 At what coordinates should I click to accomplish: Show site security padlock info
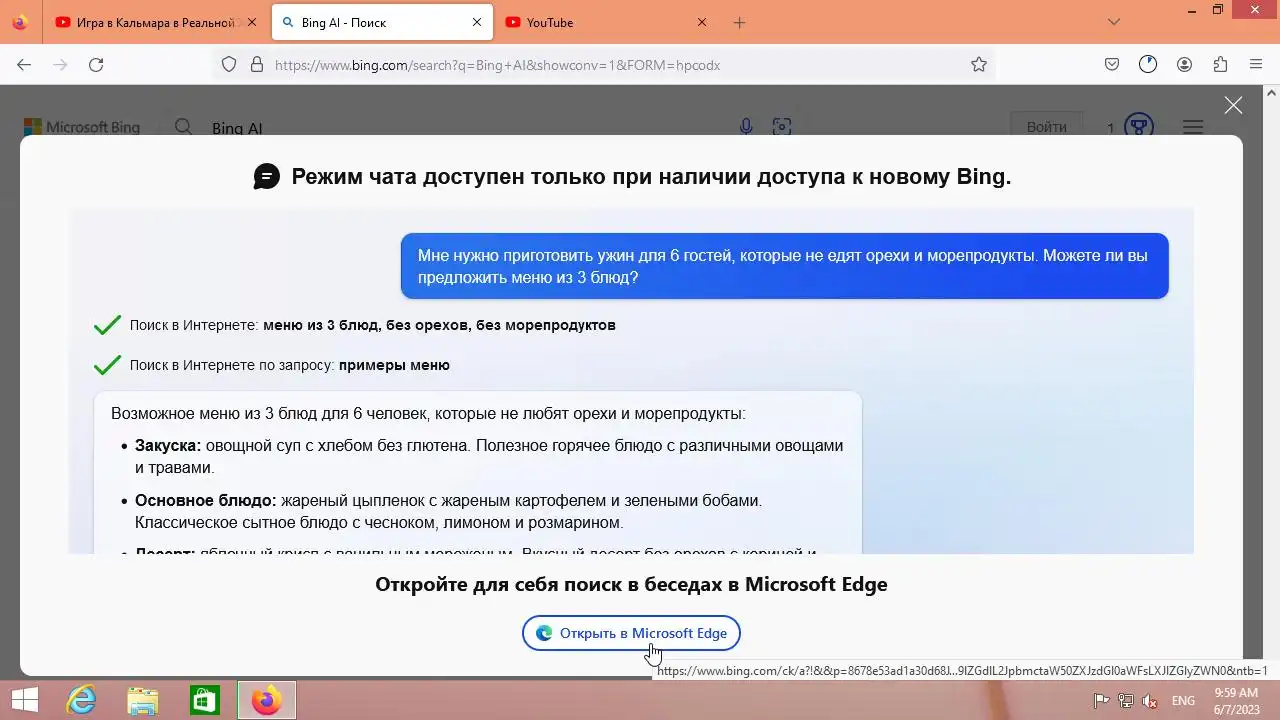(257, 64)
